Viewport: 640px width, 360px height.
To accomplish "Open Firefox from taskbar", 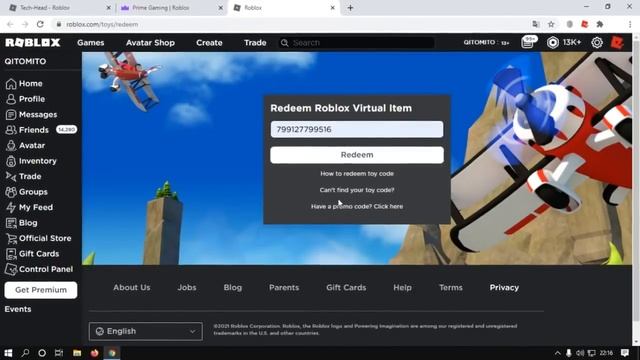I will tap(94, 353).
